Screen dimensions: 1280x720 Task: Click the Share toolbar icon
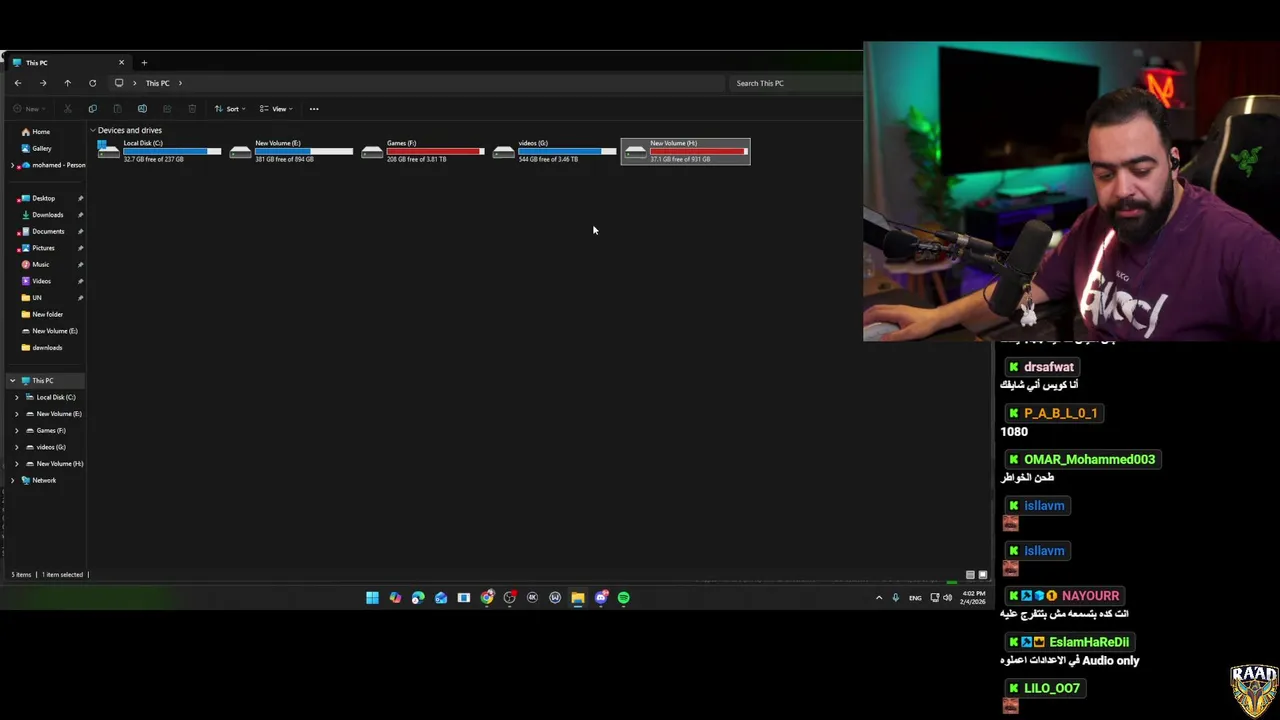[x=167, y=109]
